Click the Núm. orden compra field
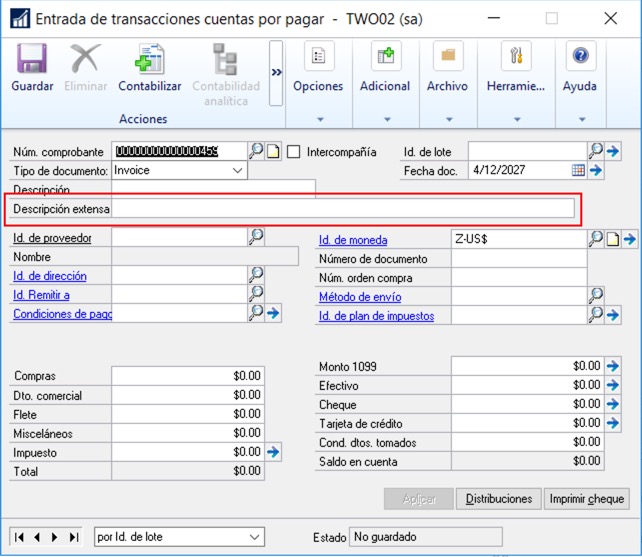Viewport: 642px width, 557px height. 519,278
